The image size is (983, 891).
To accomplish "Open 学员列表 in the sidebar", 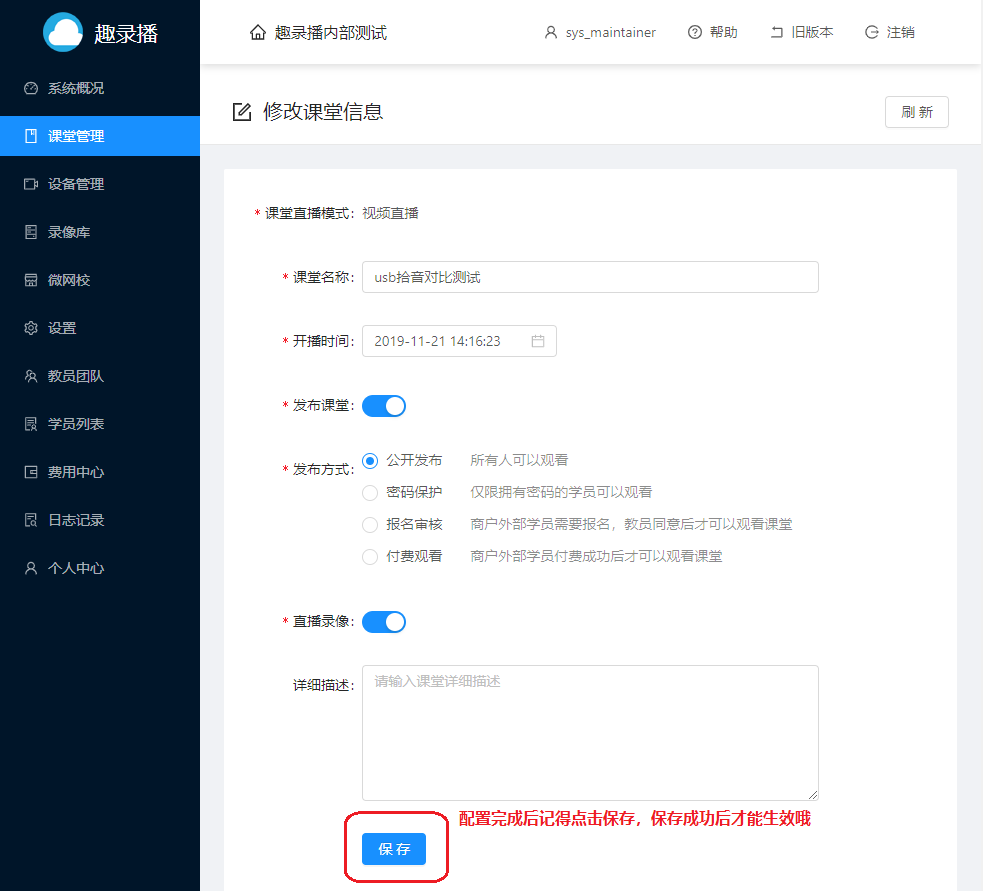I will (x=100, y=424).
